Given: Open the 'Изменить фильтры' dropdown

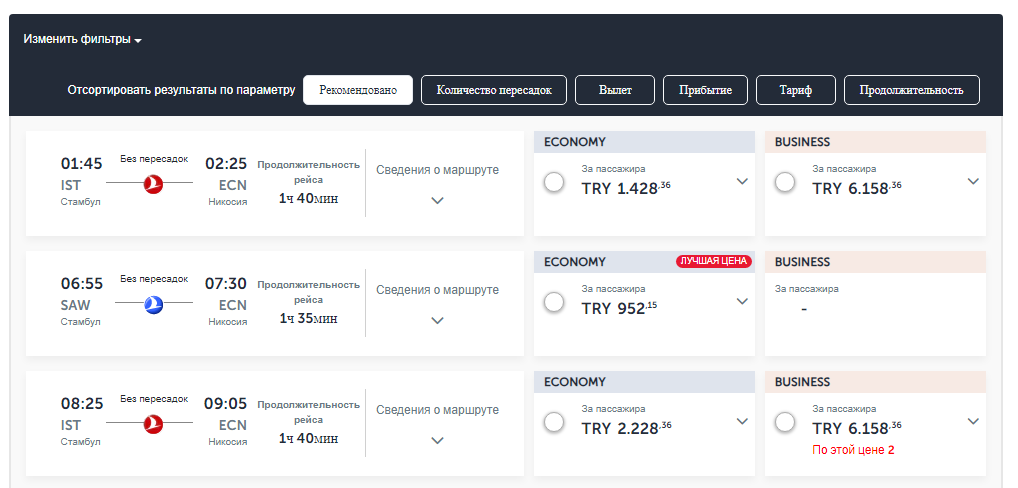Looking at the screenshot, I should (x=83, y=40).
